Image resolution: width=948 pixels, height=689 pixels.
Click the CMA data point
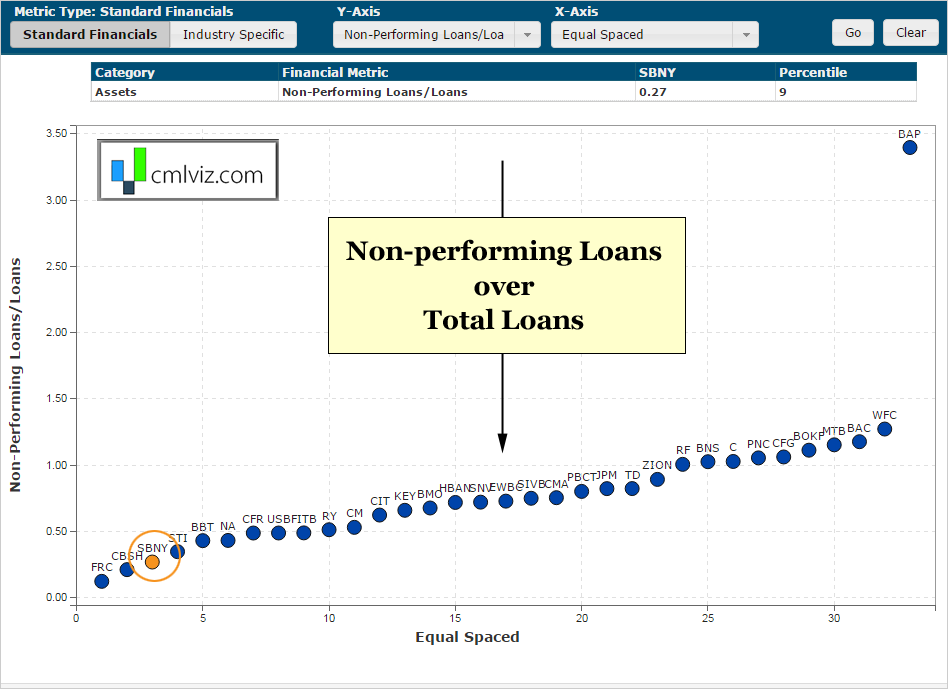tap(556, 497)
